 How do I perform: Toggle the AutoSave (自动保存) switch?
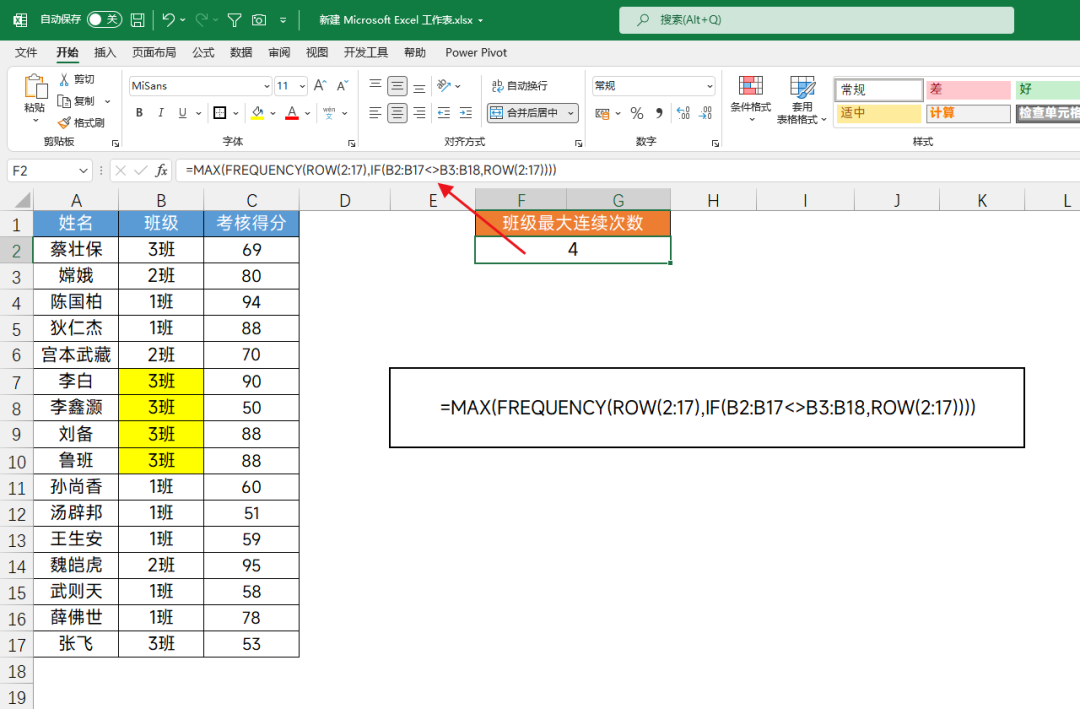pos(103,20)
